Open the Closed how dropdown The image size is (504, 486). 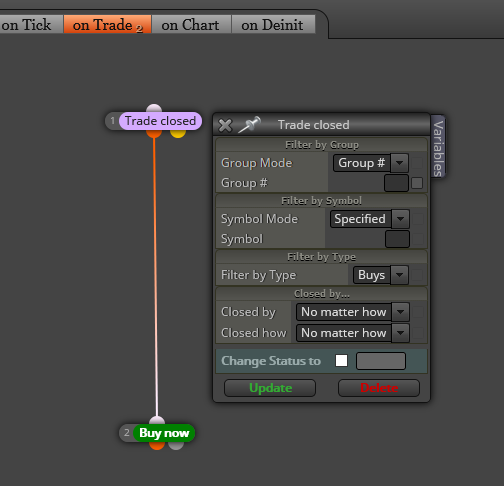(353, 333)
